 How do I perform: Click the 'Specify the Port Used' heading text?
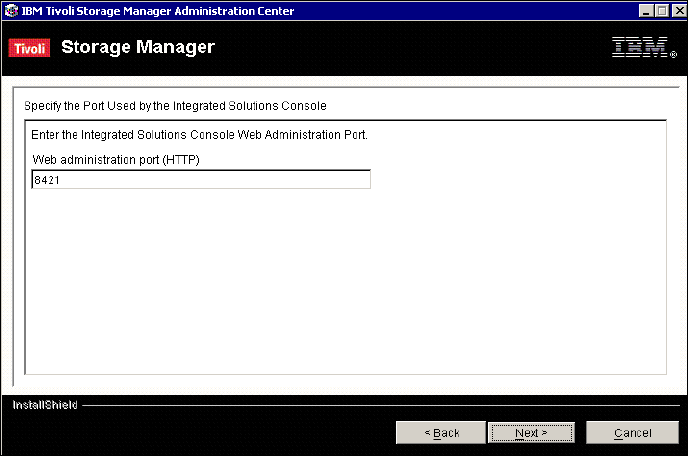(x=175, y=106)
